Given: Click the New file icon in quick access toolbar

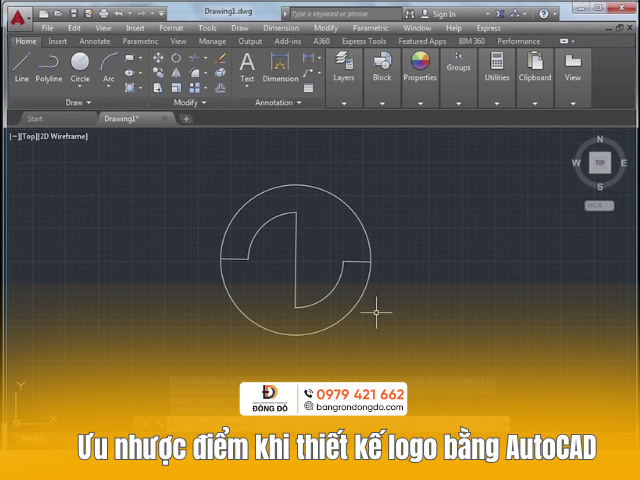Looking at the screenshot, I should (44, 14).
